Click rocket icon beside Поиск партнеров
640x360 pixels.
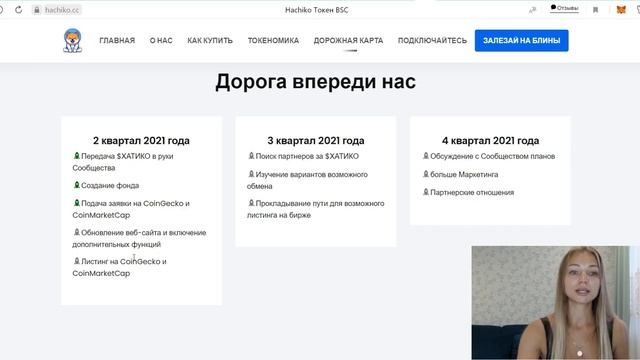coord(251,156)
